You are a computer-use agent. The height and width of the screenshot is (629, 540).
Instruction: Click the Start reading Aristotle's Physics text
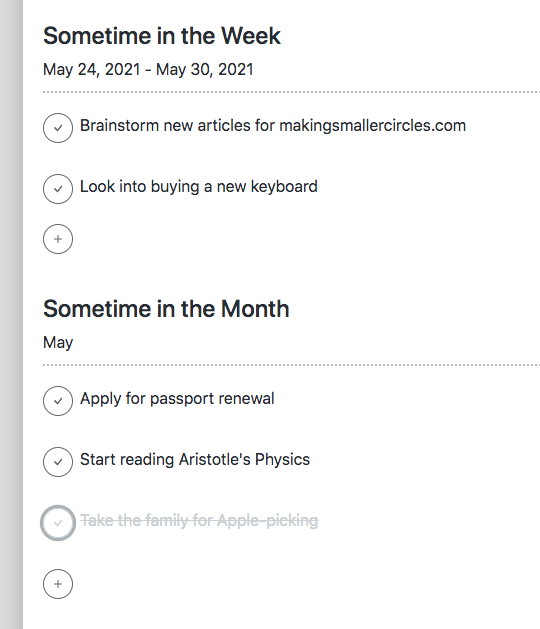195,460
